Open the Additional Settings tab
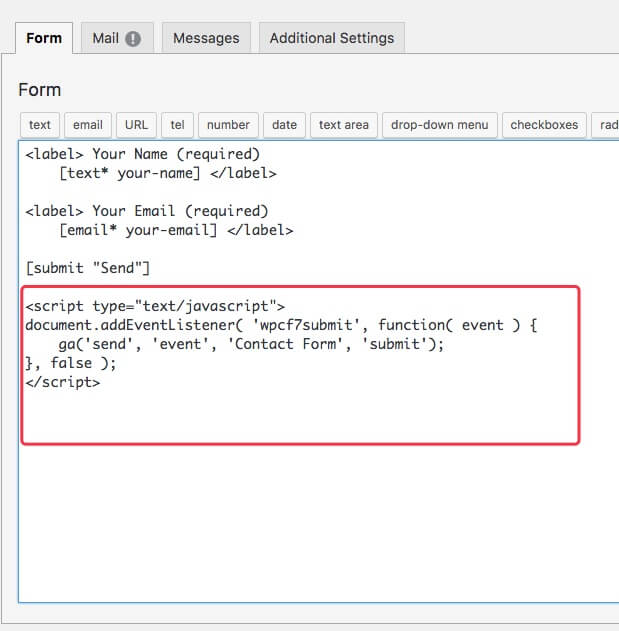 [331, 38]
